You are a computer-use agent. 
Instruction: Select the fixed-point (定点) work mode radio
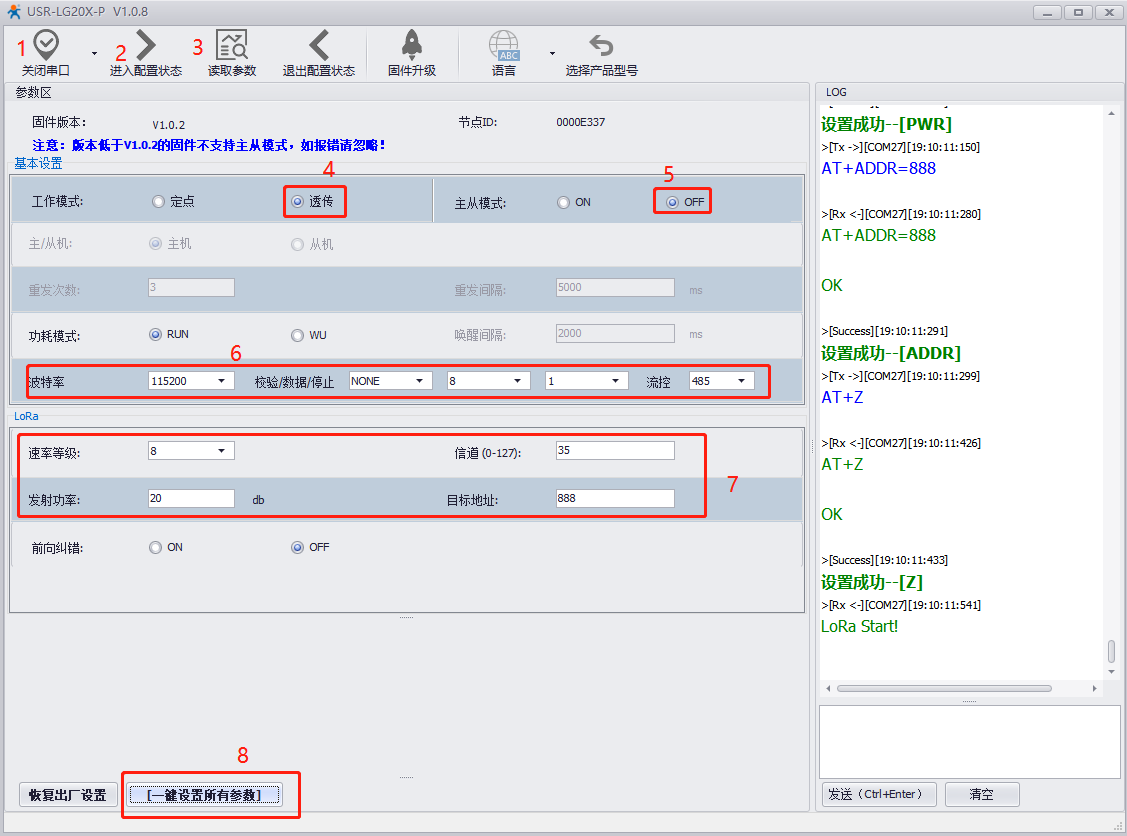click(x=158, y=202)
